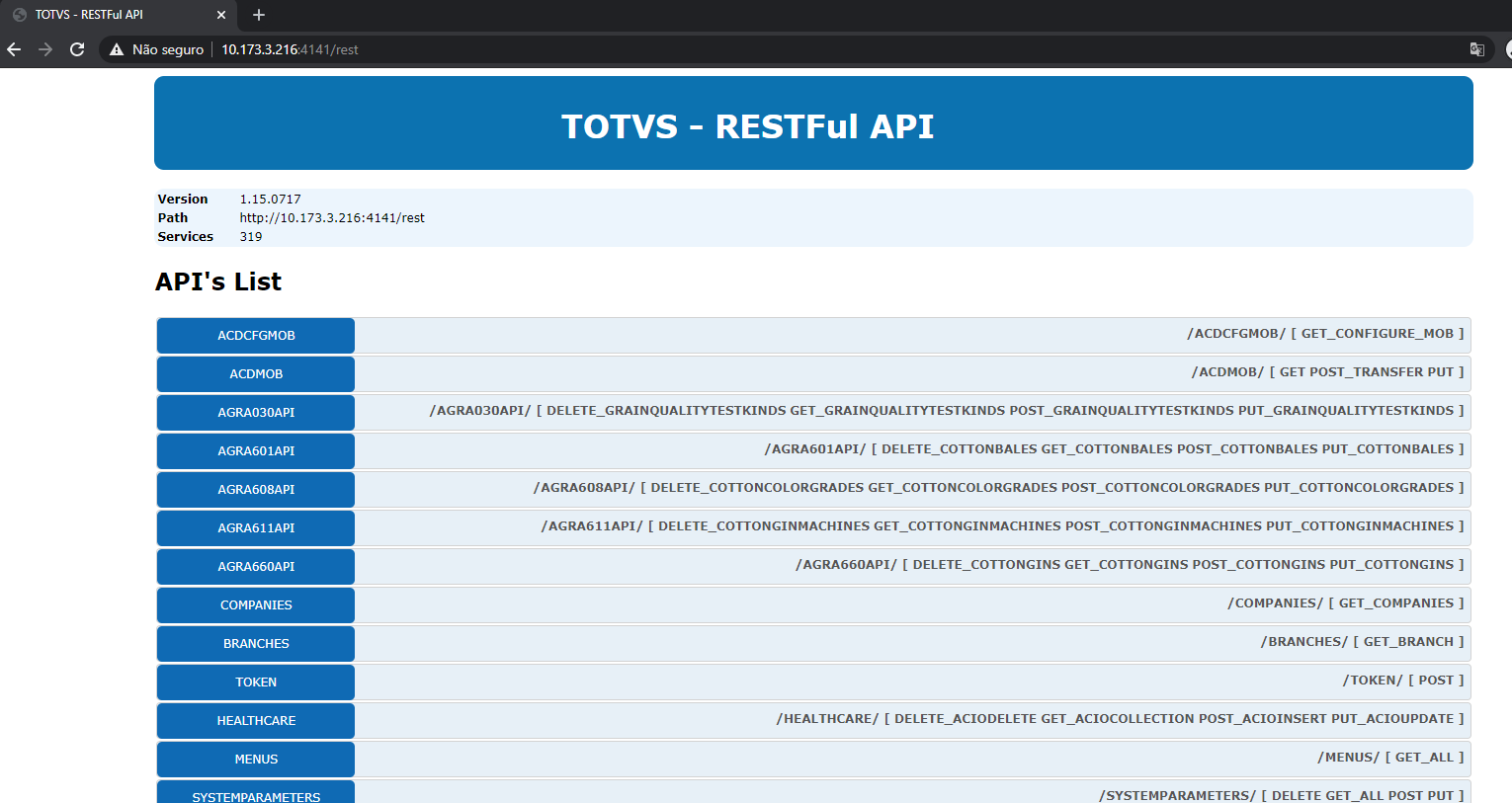Screen dimensions: 1512x803
Task: Open the HEALTHCARE API button
Action: tap(256, 721)
